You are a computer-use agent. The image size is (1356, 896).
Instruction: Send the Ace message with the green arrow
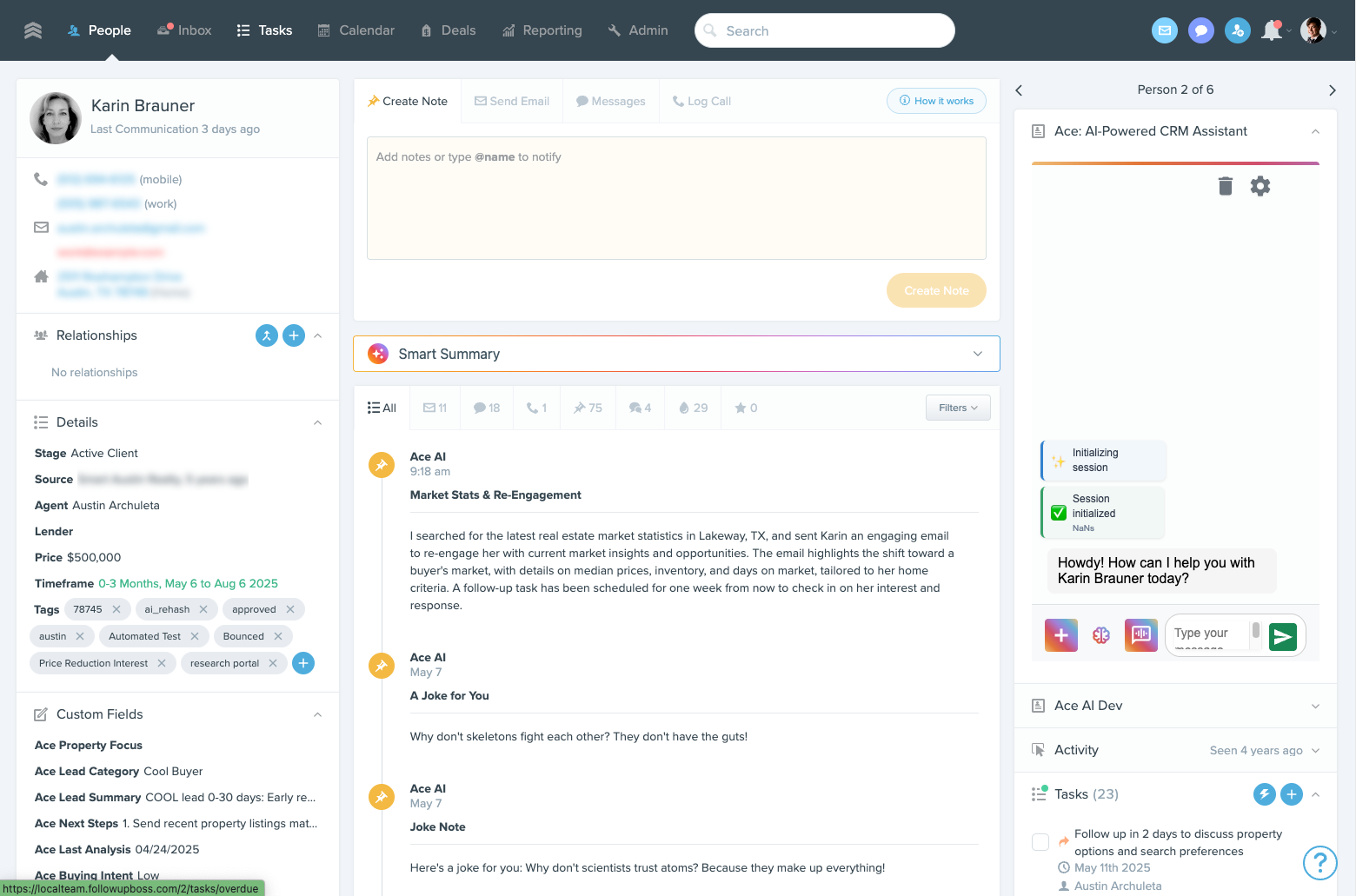[x=1283, y=637]
